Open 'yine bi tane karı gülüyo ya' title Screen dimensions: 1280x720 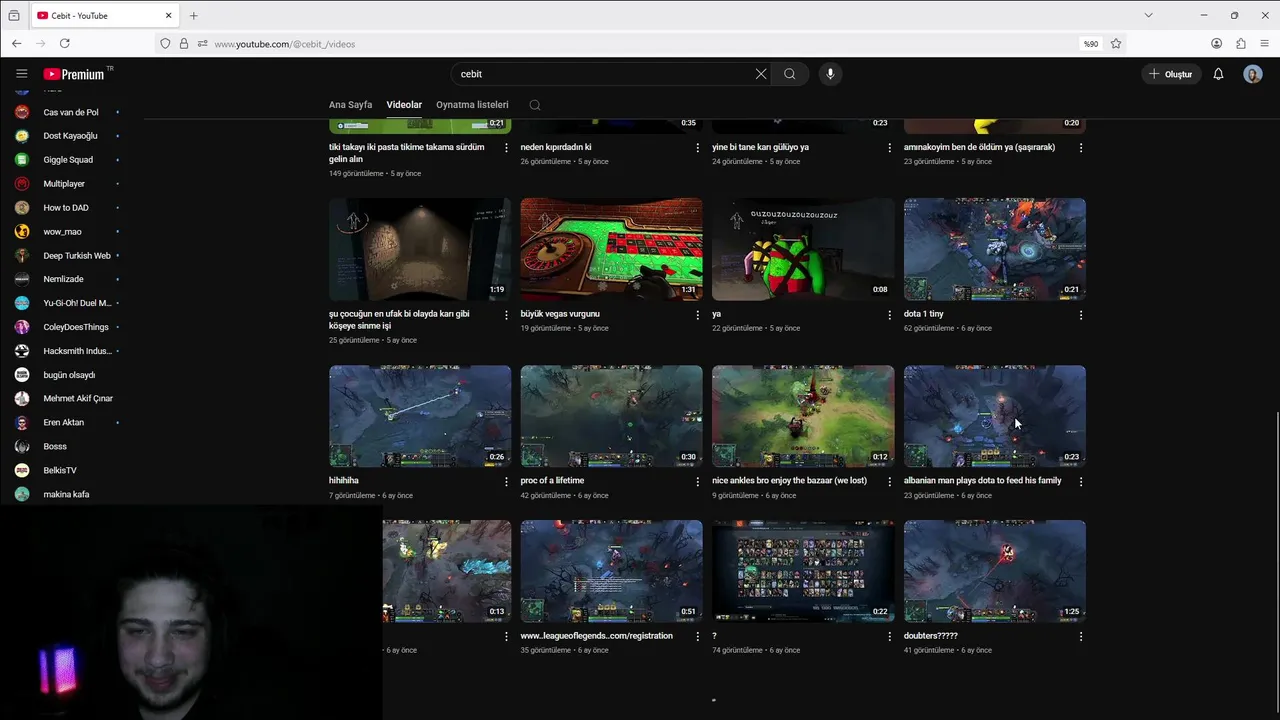(761, 147)
